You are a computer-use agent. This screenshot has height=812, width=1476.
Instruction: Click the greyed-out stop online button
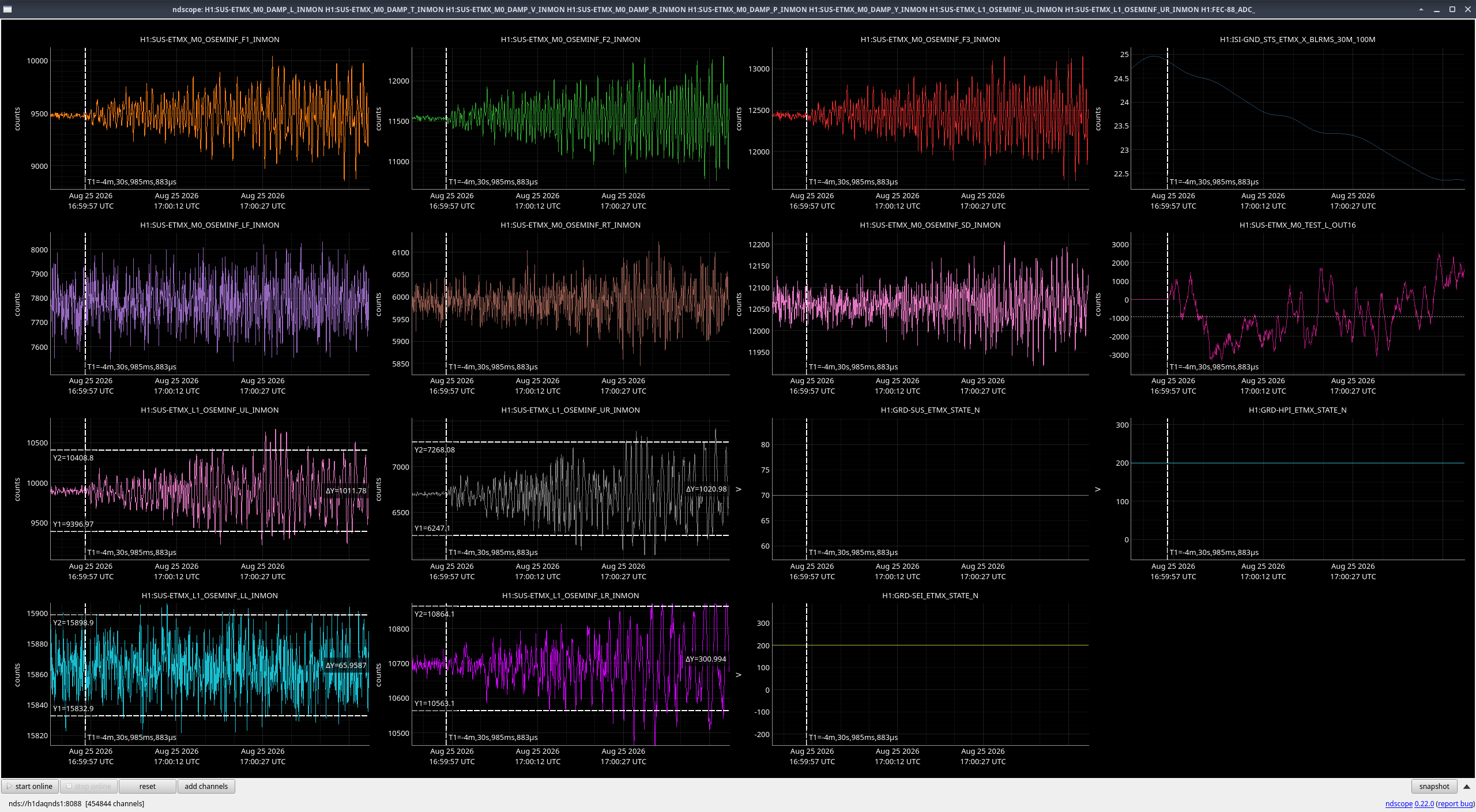pos(89,786)
